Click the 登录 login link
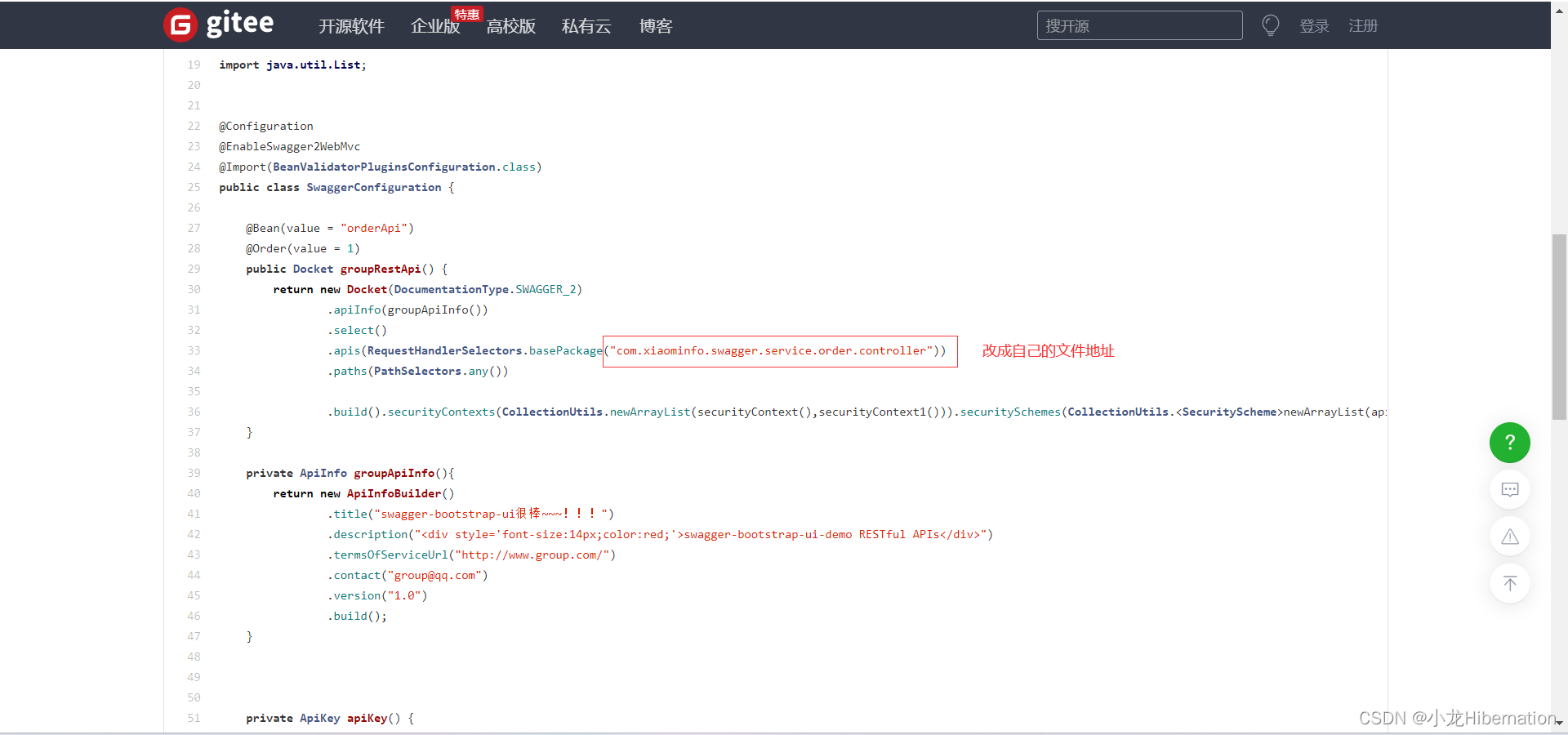Image resolution: width=1568 pixels, height=735 pixels. 1315,26
